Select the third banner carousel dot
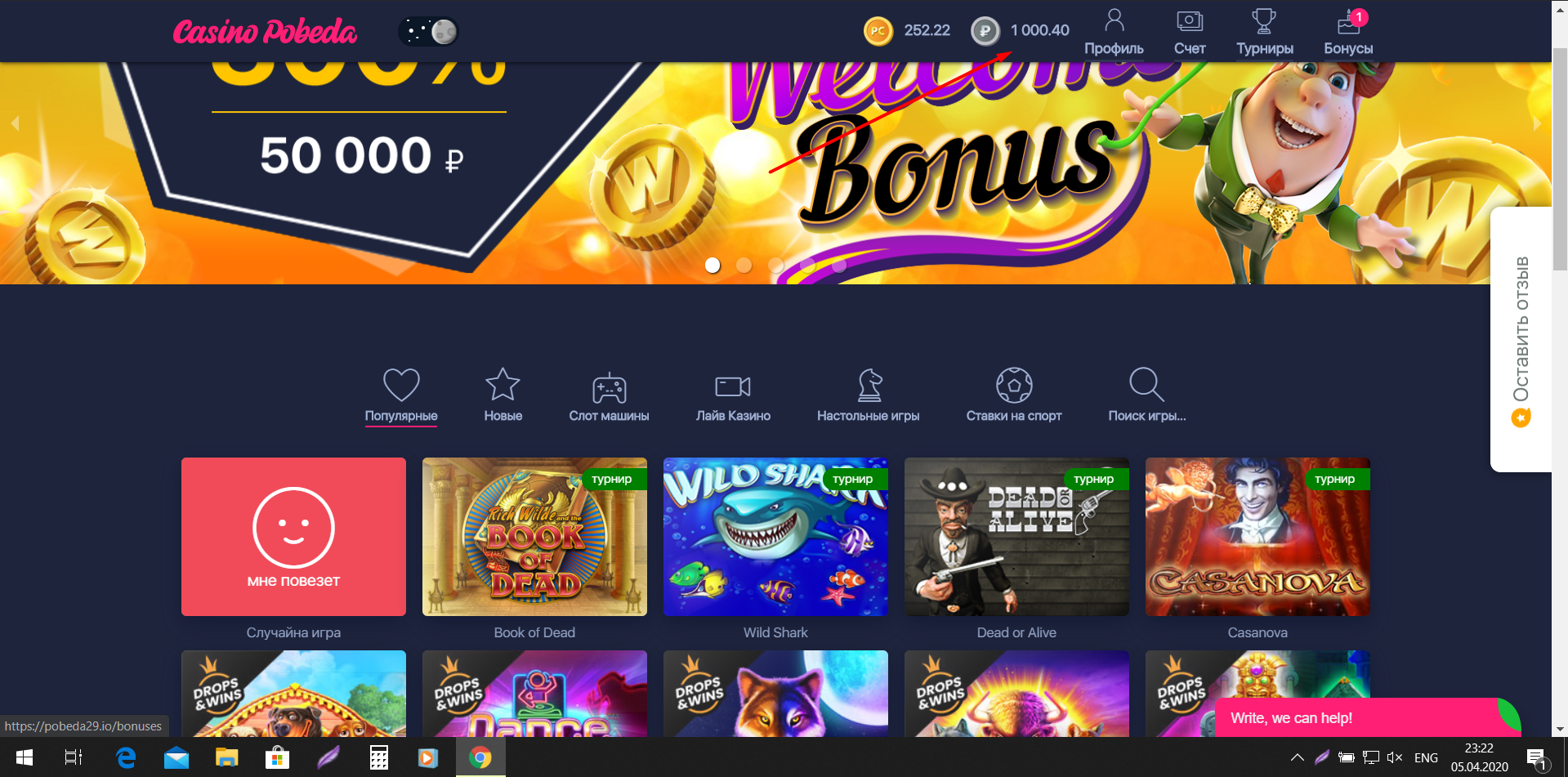 tap(775, 265)
